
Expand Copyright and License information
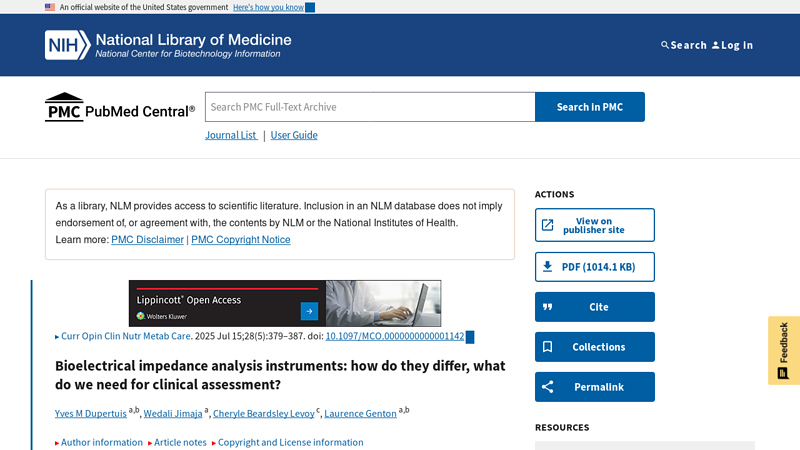coord(288,442)
